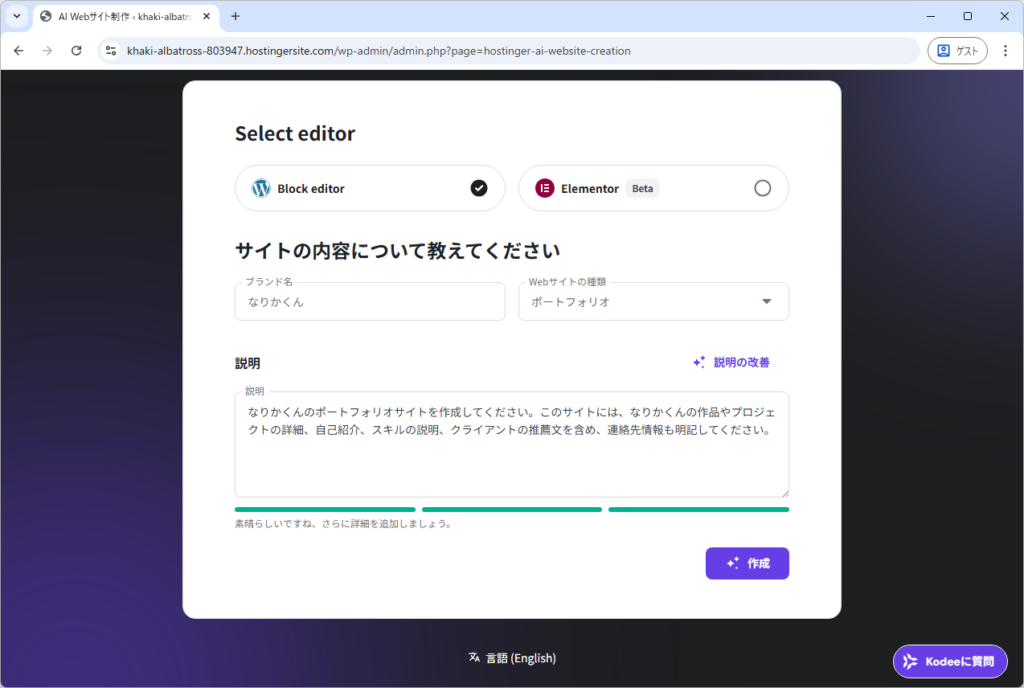Select the AI Webサイト制作 browser tab
Viewport: 1024px width, 688px height.
tap(120, 16)
